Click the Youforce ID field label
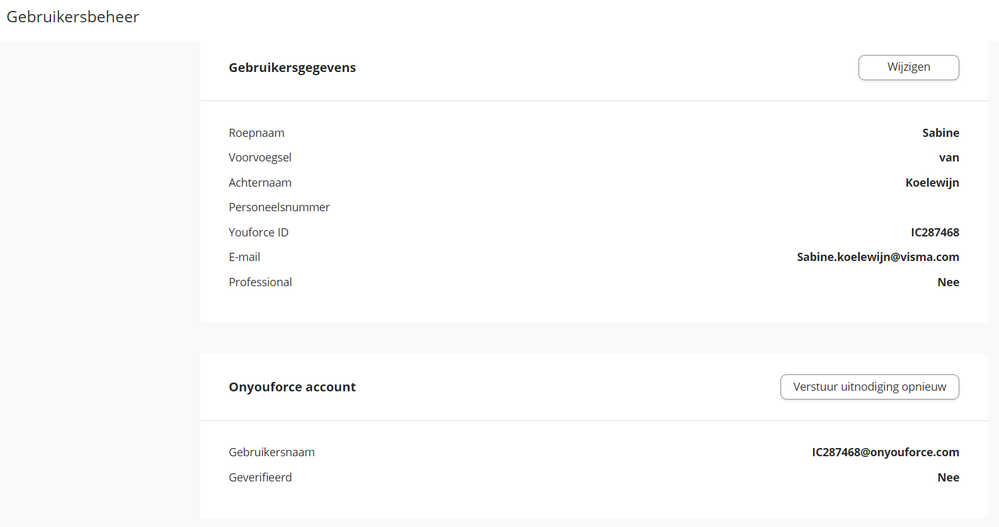The image size is (999, 527). pos(258,233)
